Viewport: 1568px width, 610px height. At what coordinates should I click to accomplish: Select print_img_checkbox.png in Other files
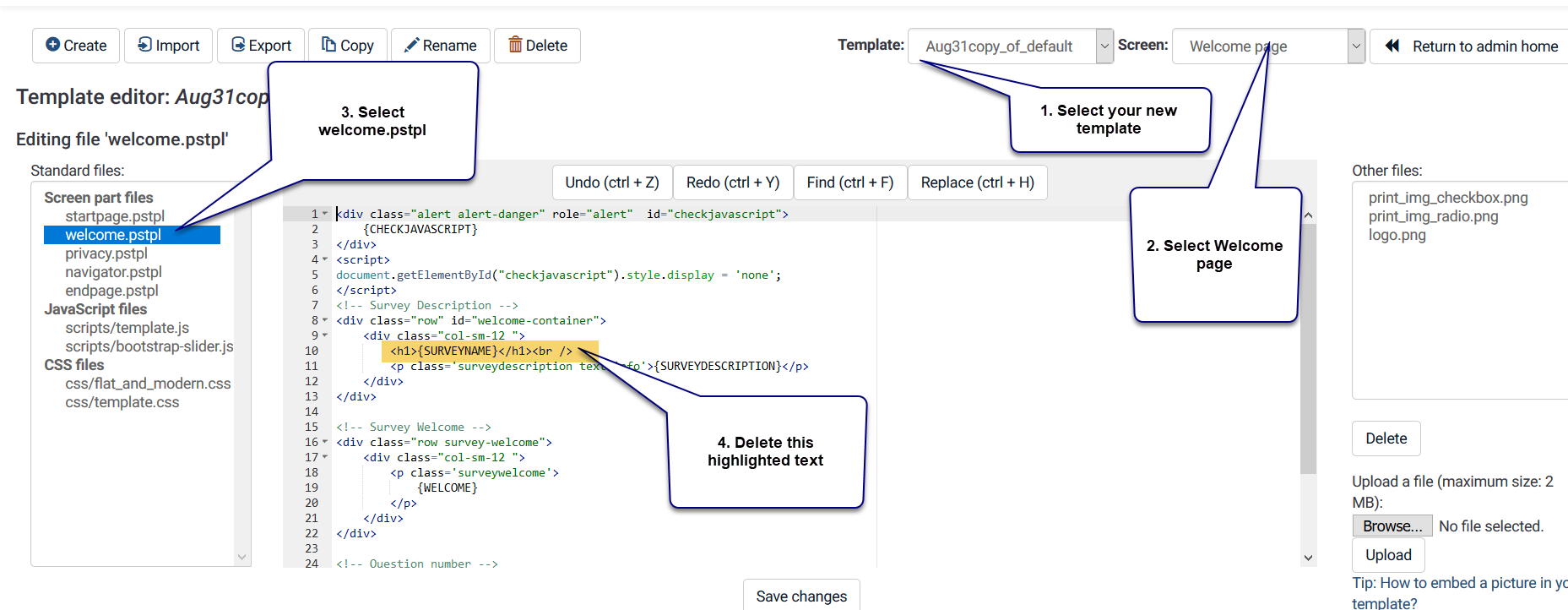coord(1448,198)
